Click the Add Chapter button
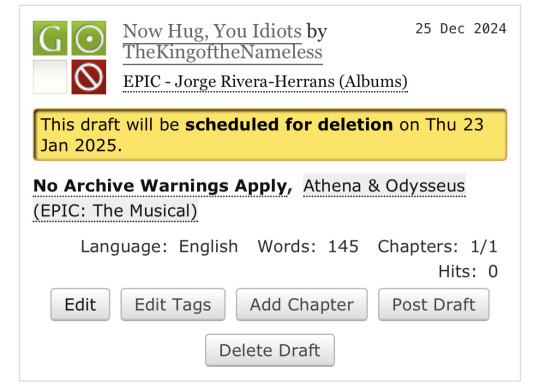The height and width of the screenshot is (390, 540). pyautogui.click(x=302, y=305)
